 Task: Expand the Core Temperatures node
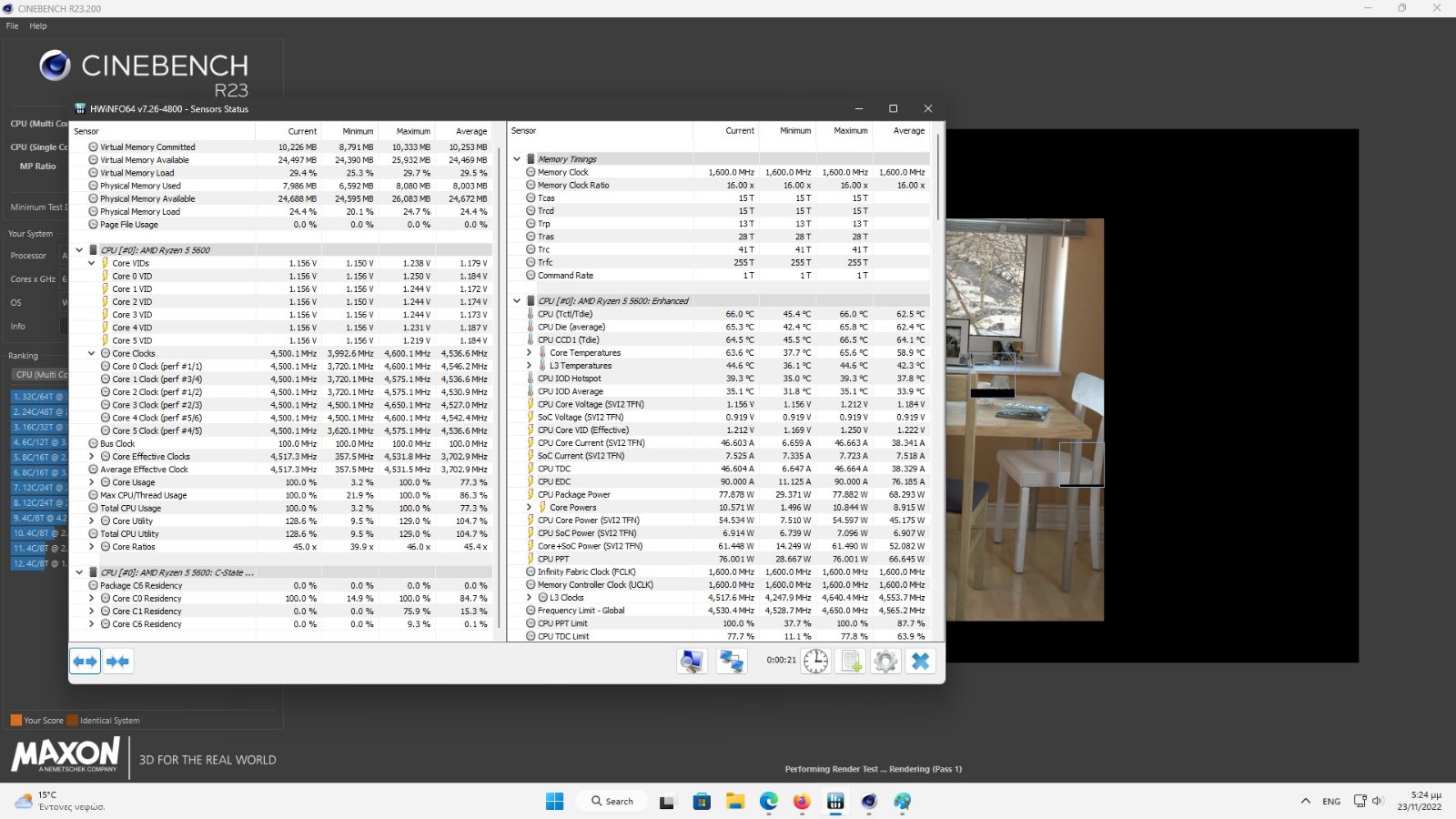530,353
